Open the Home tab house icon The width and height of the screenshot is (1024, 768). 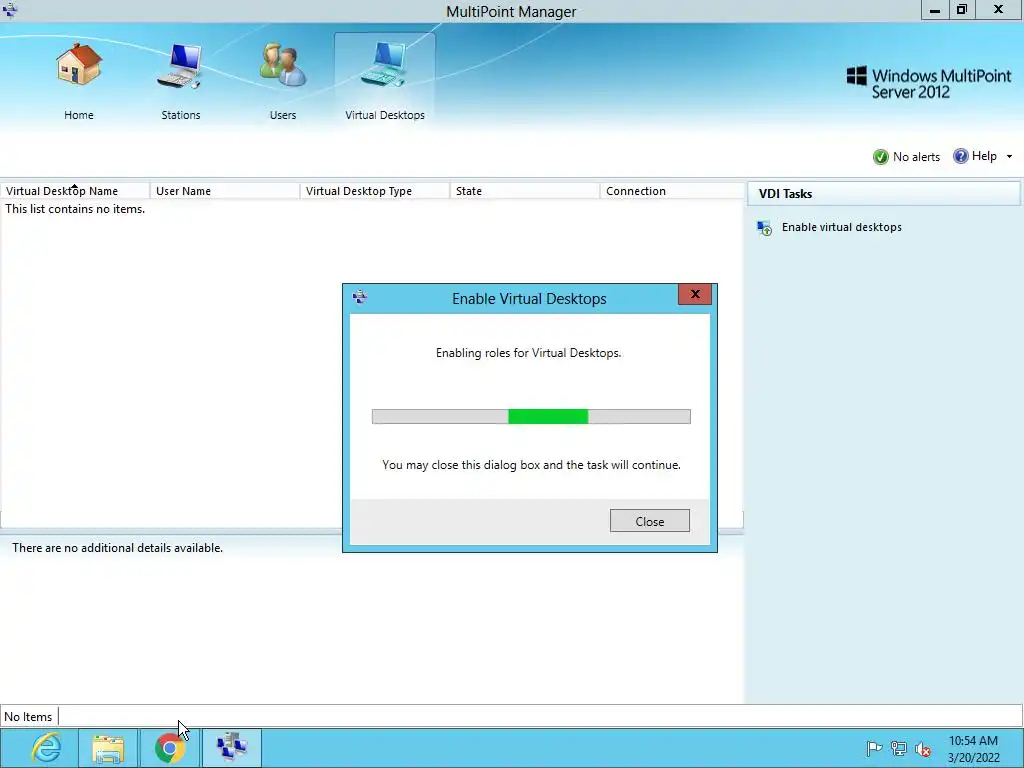[x=79, y=64]
